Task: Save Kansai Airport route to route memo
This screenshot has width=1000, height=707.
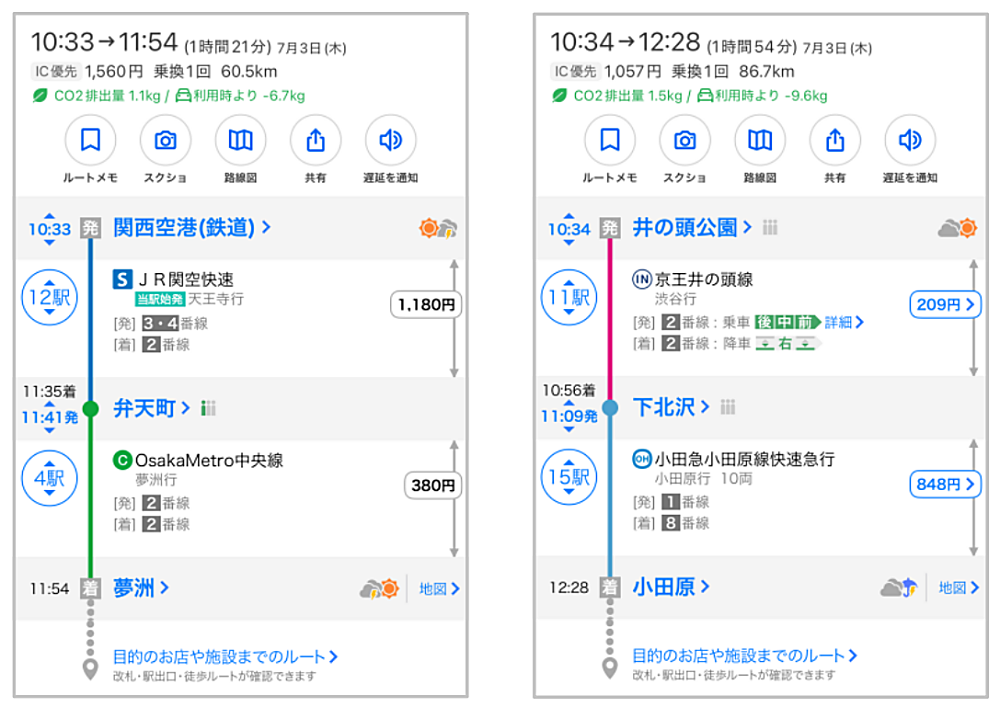Action: 91,140
